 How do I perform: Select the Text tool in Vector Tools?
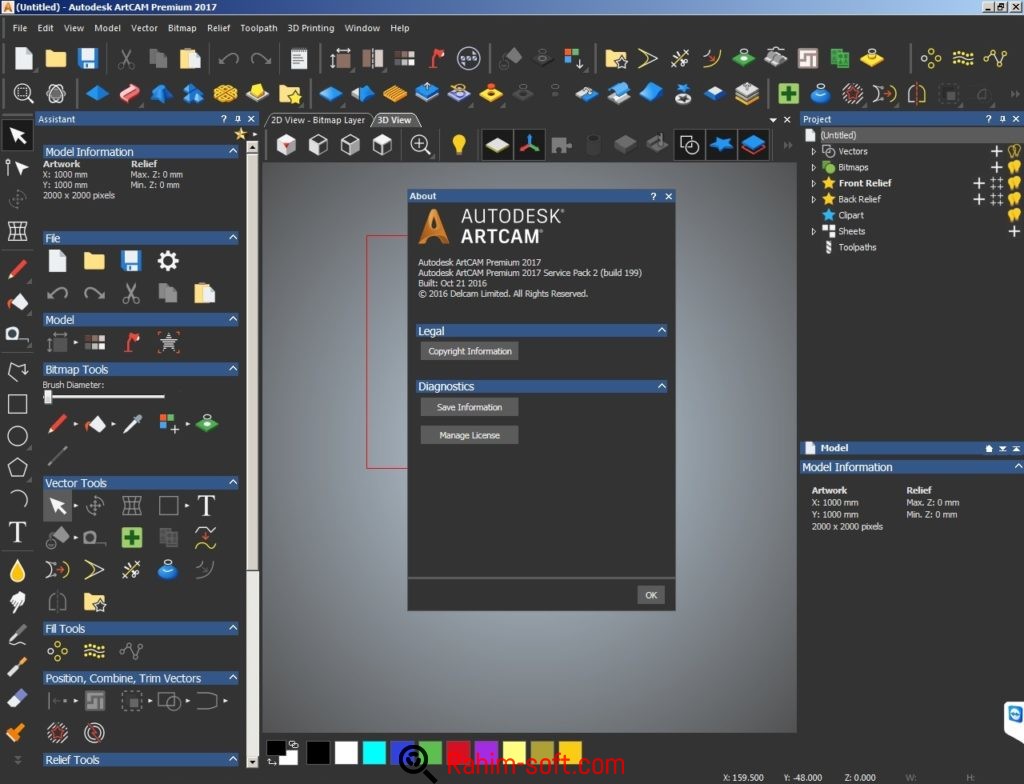(206, 505)
